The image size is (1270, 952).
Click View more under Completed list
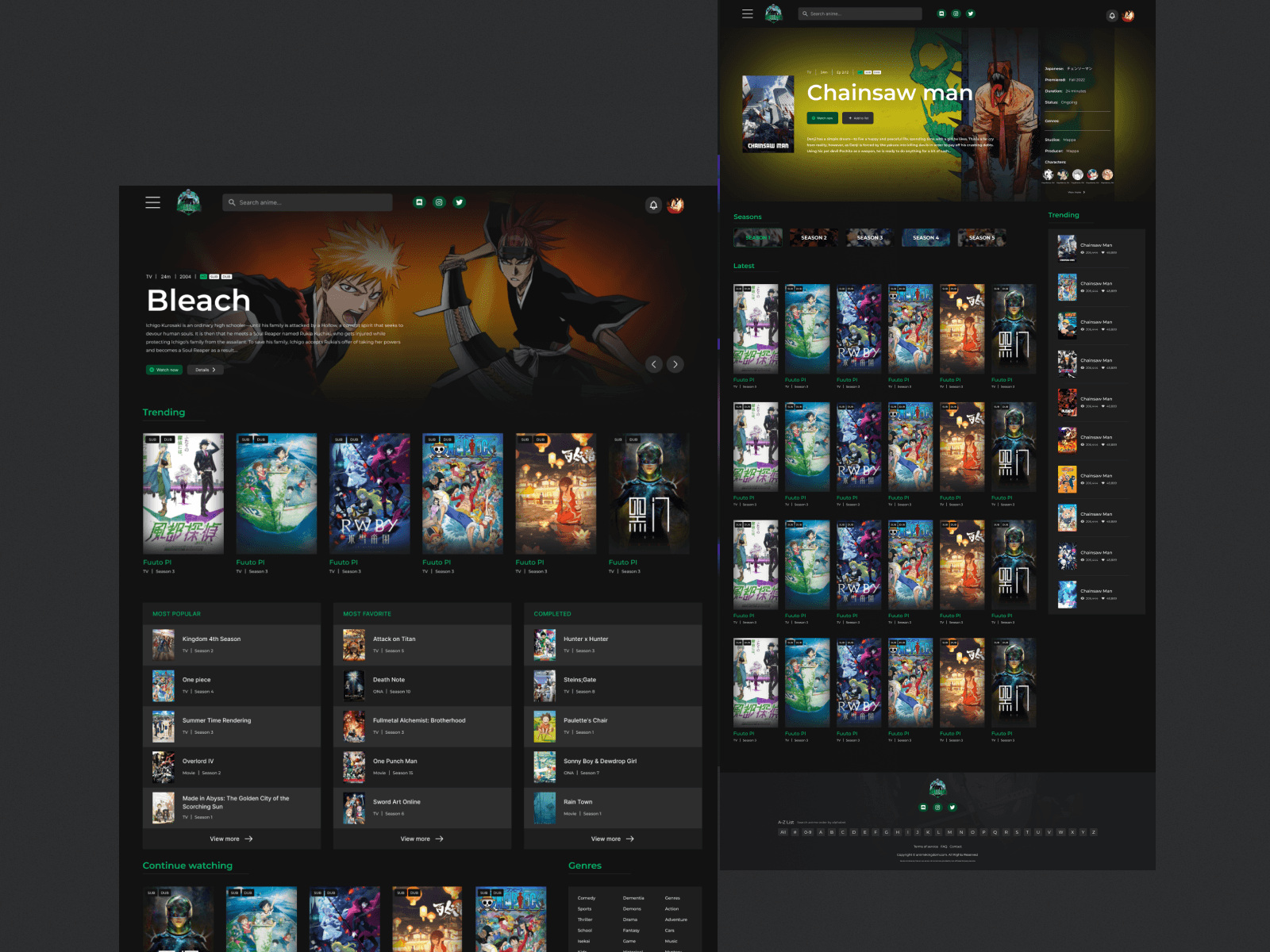click(x=612, y=839)
